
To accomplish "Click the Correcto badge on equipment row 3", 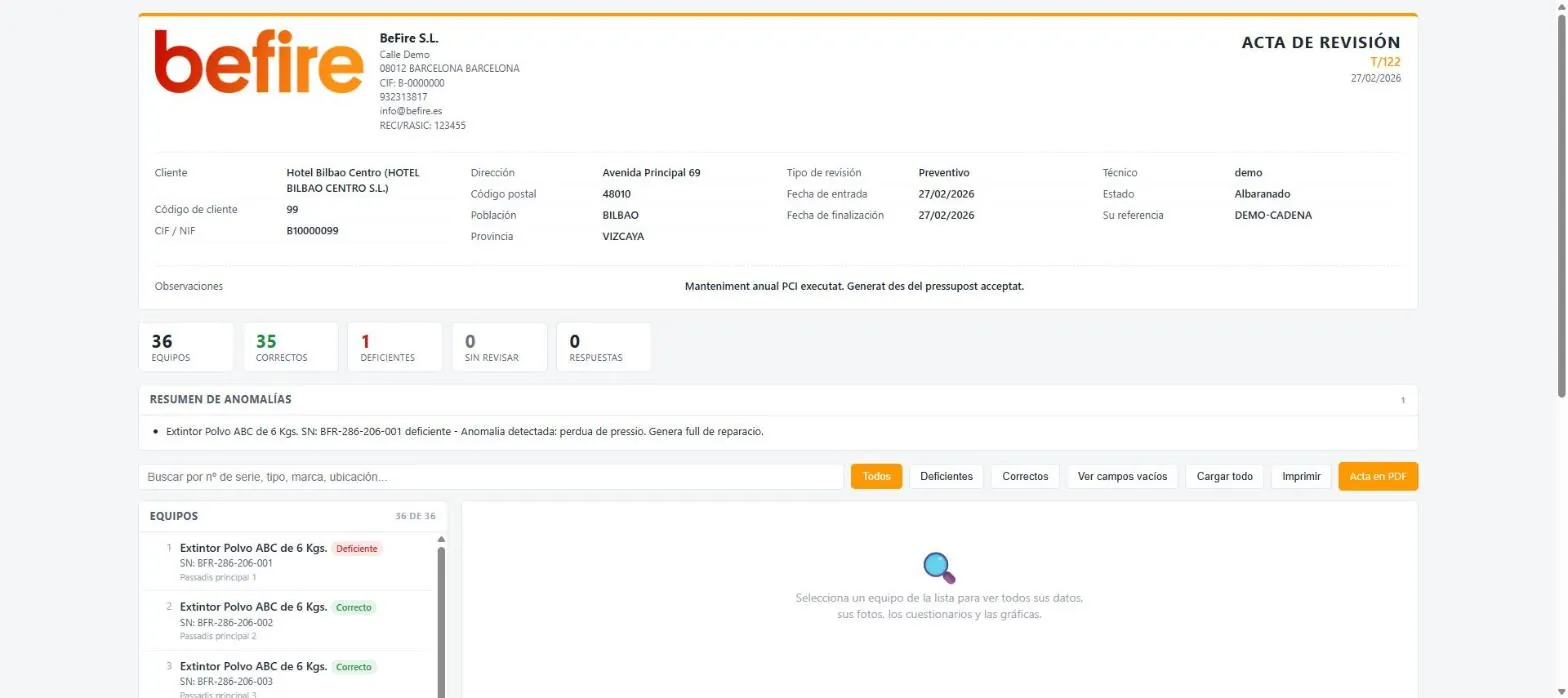I will [x=354, y=667].
